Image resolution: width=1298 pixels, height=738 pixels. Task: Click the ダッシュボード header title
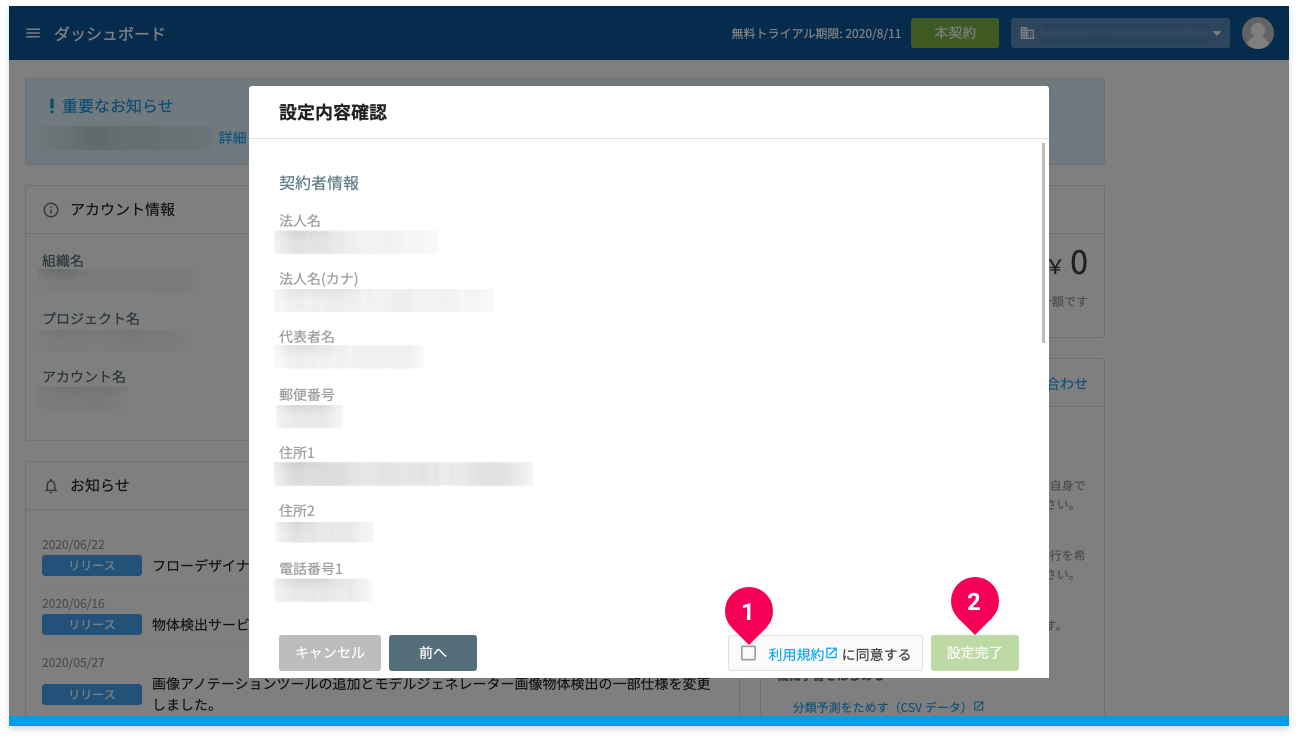(109, 33)
